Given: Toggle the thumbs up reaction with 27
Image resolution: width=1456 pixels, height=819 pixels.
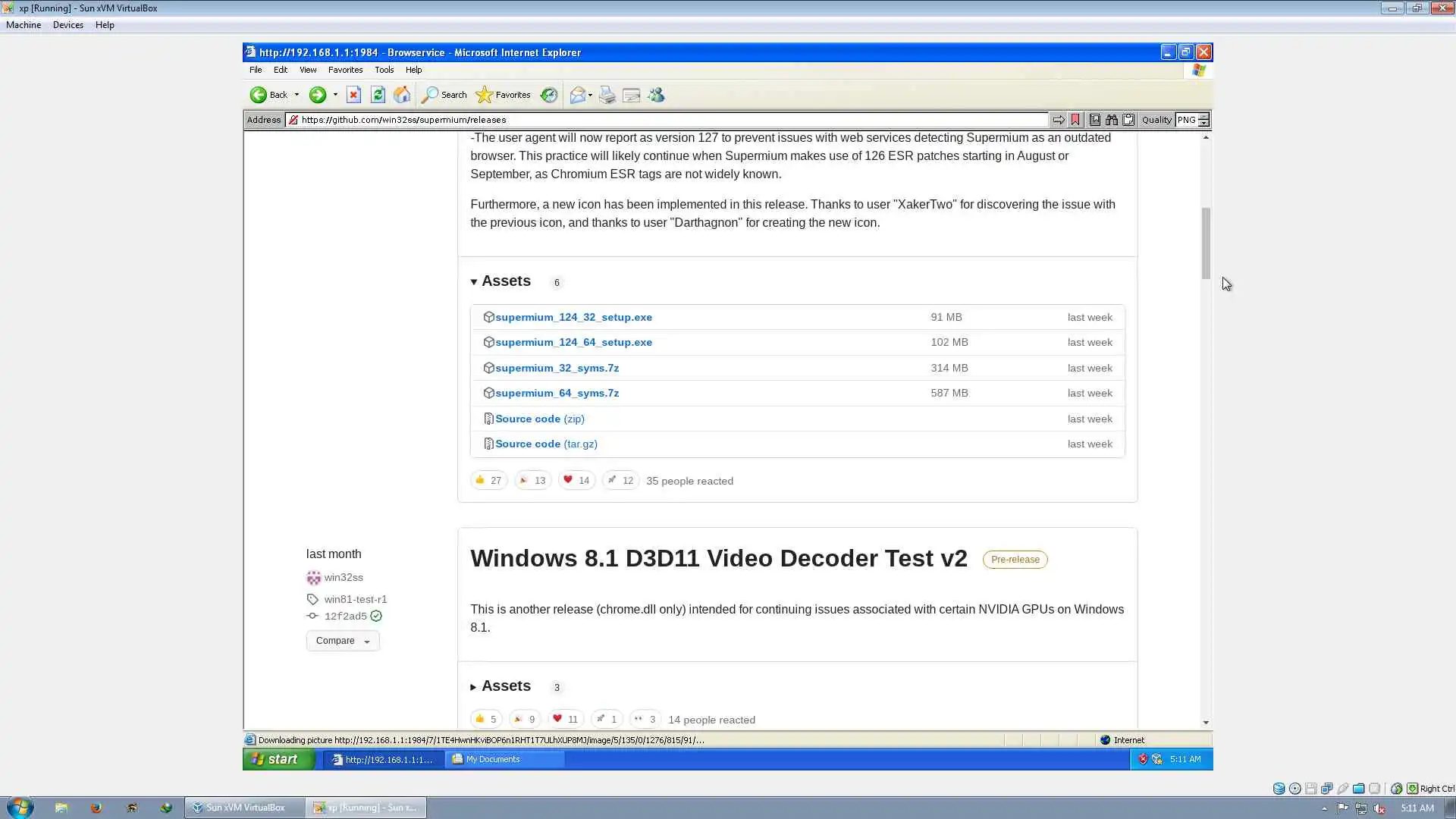Looking at the screenshot, I should click(488, 480).
